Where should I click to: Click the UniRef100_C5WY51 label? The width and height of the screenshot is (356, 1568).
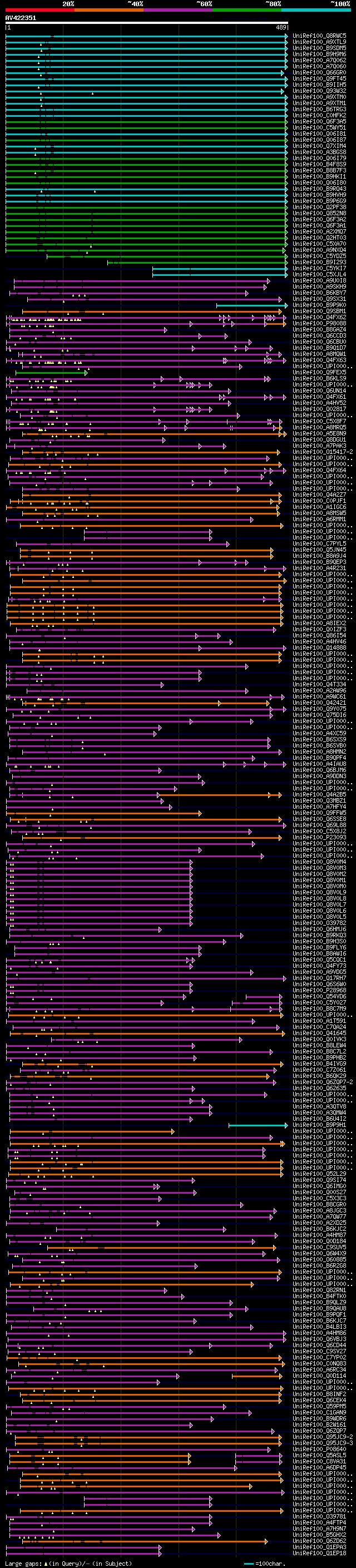319,127
